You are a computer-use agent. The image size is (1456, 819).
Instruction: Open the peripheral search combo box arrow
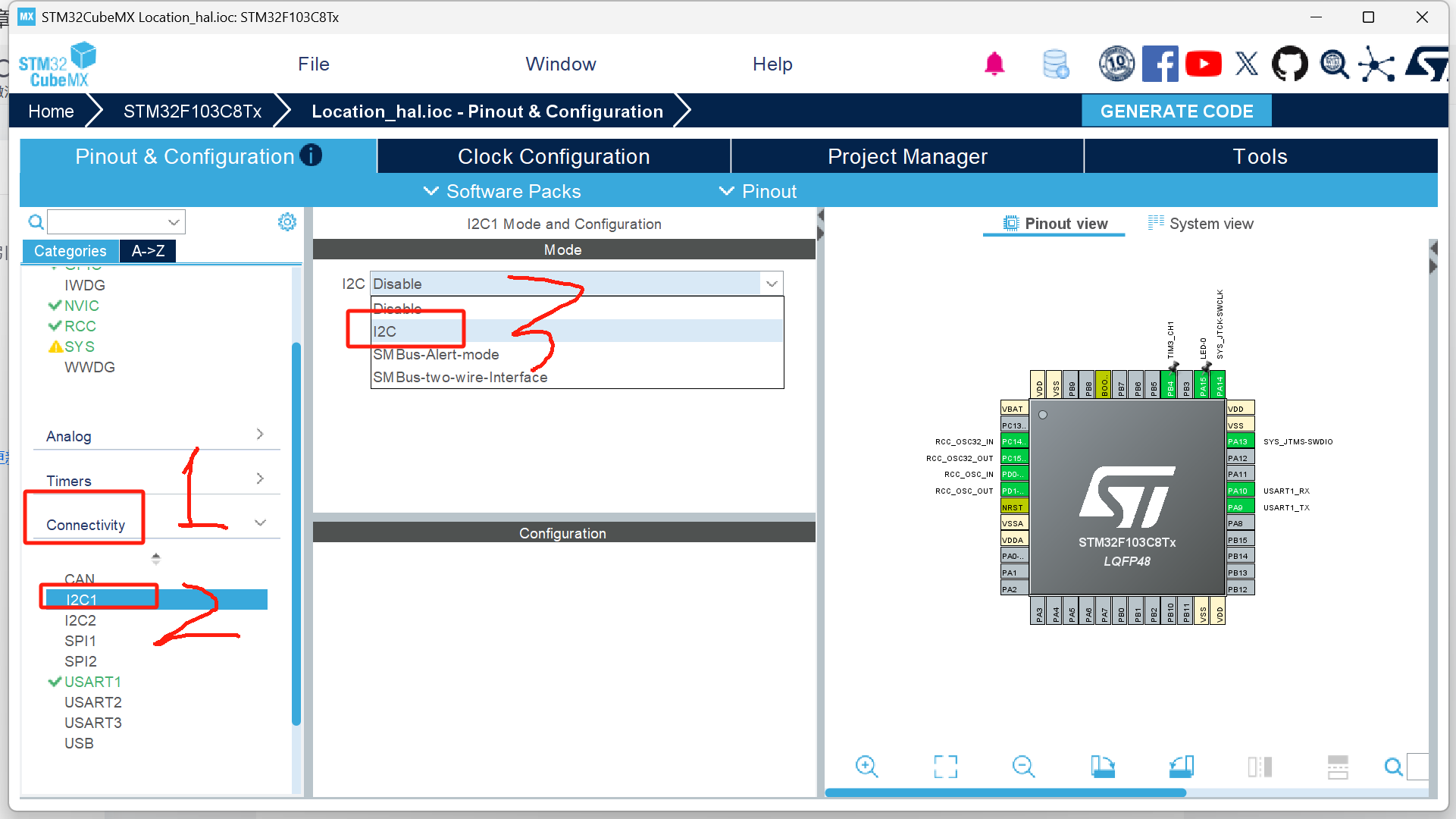174,222
